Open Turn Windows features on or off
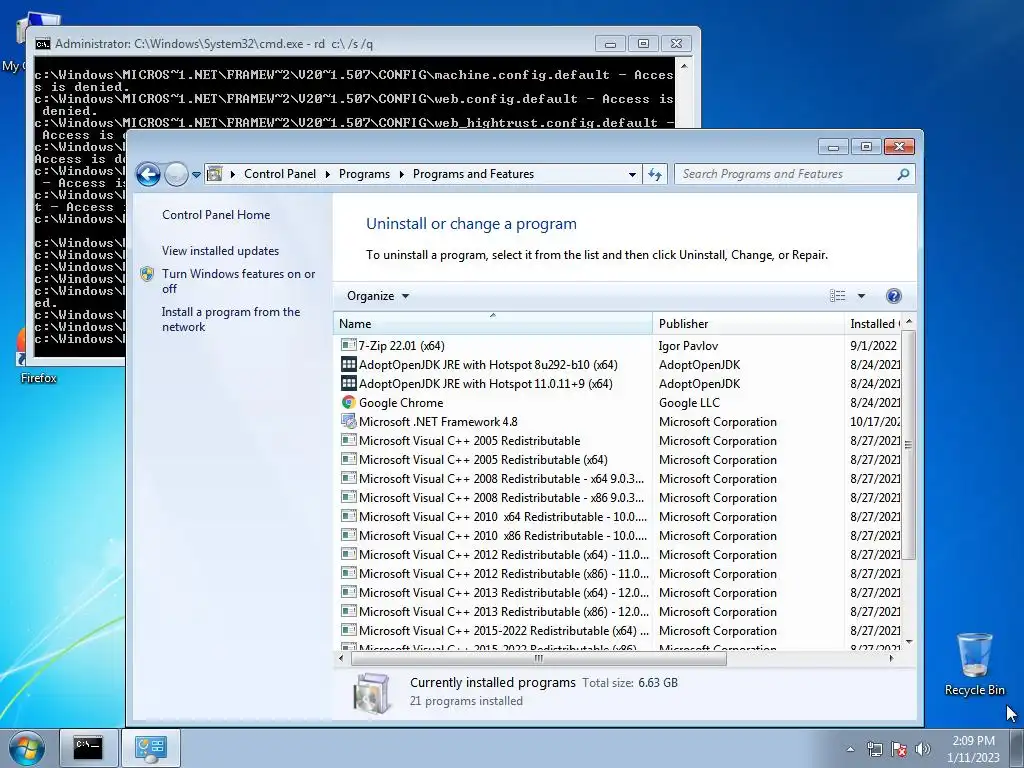The width and height of the screenshot is (1024, 768). (238, 281)
